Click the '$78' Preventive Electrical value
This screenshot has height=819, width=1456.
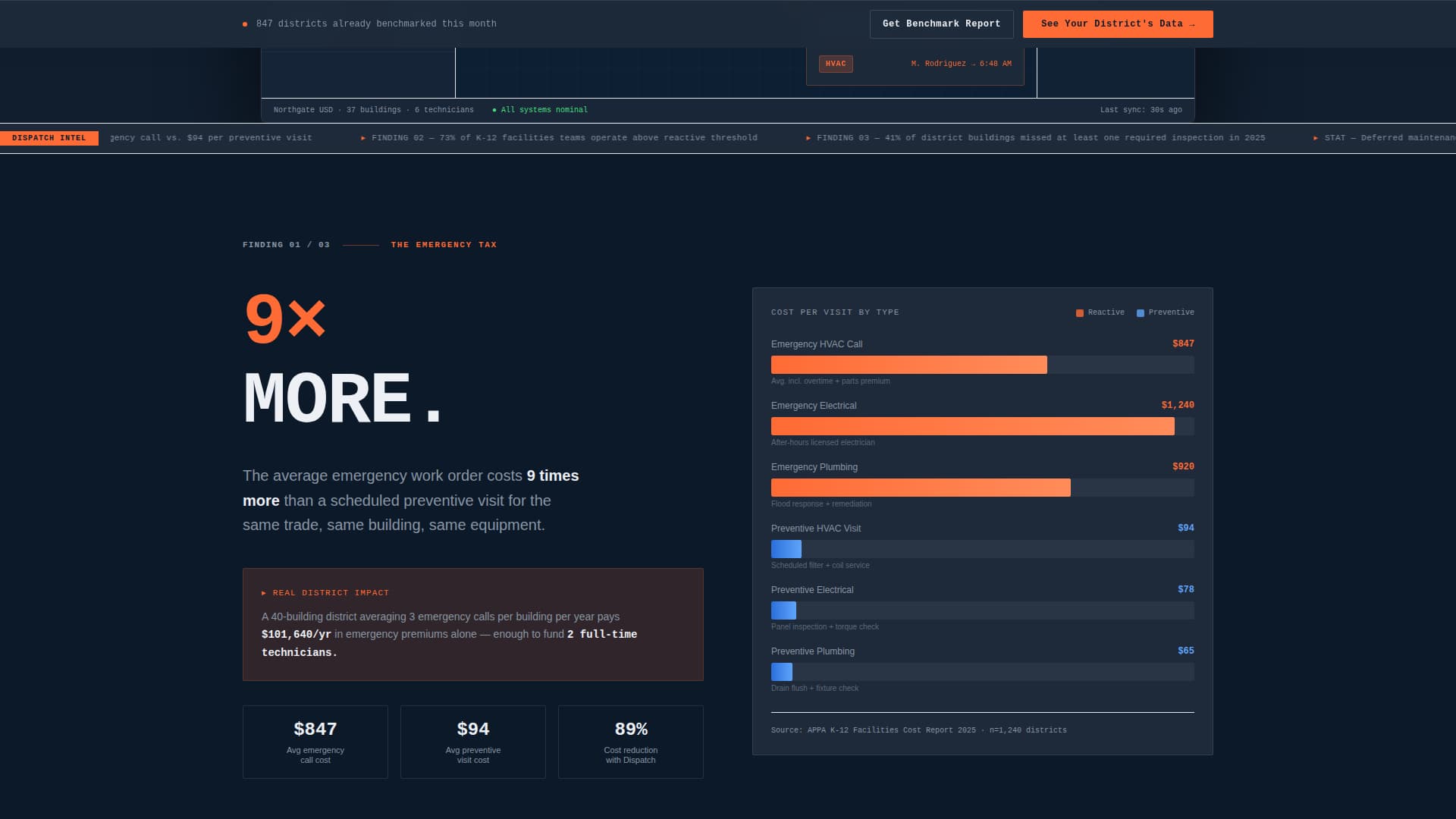pyautogui.click(x=1186, y=589)
